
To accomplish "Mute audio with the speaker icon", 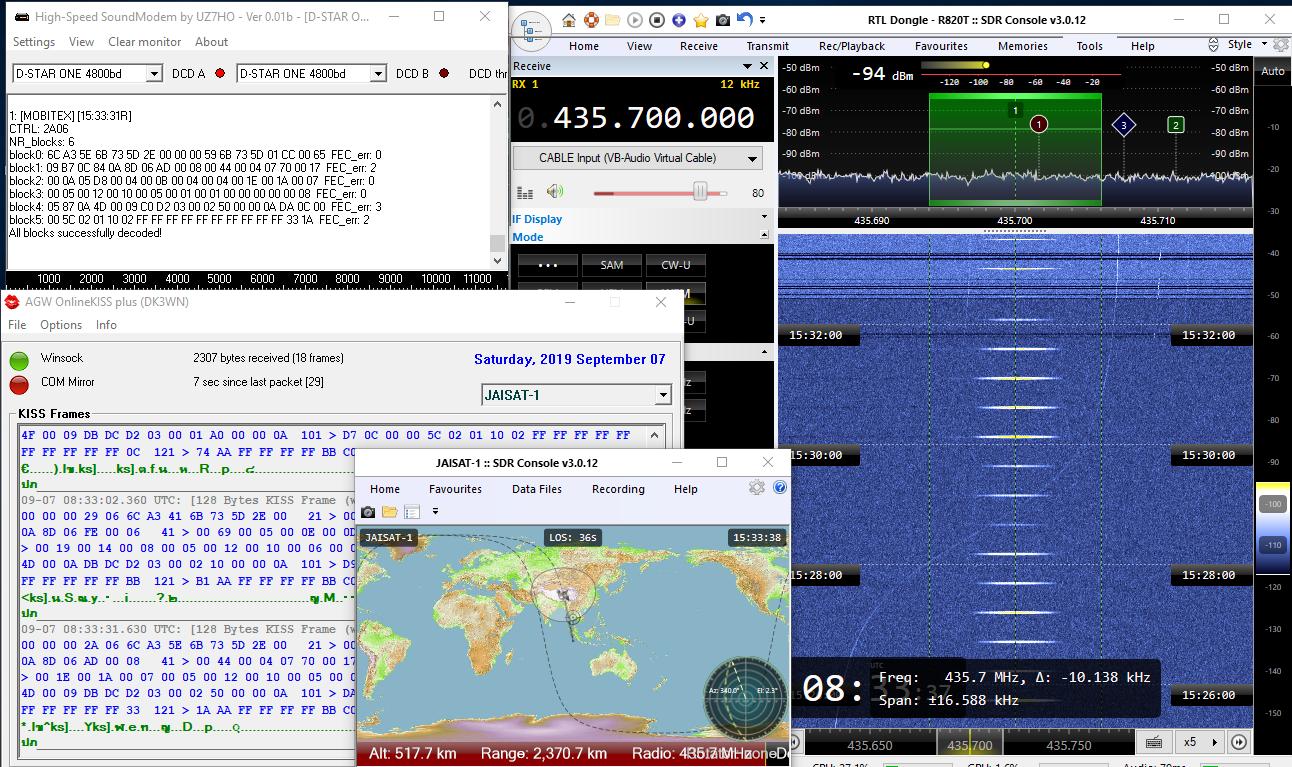I will 555,192.
